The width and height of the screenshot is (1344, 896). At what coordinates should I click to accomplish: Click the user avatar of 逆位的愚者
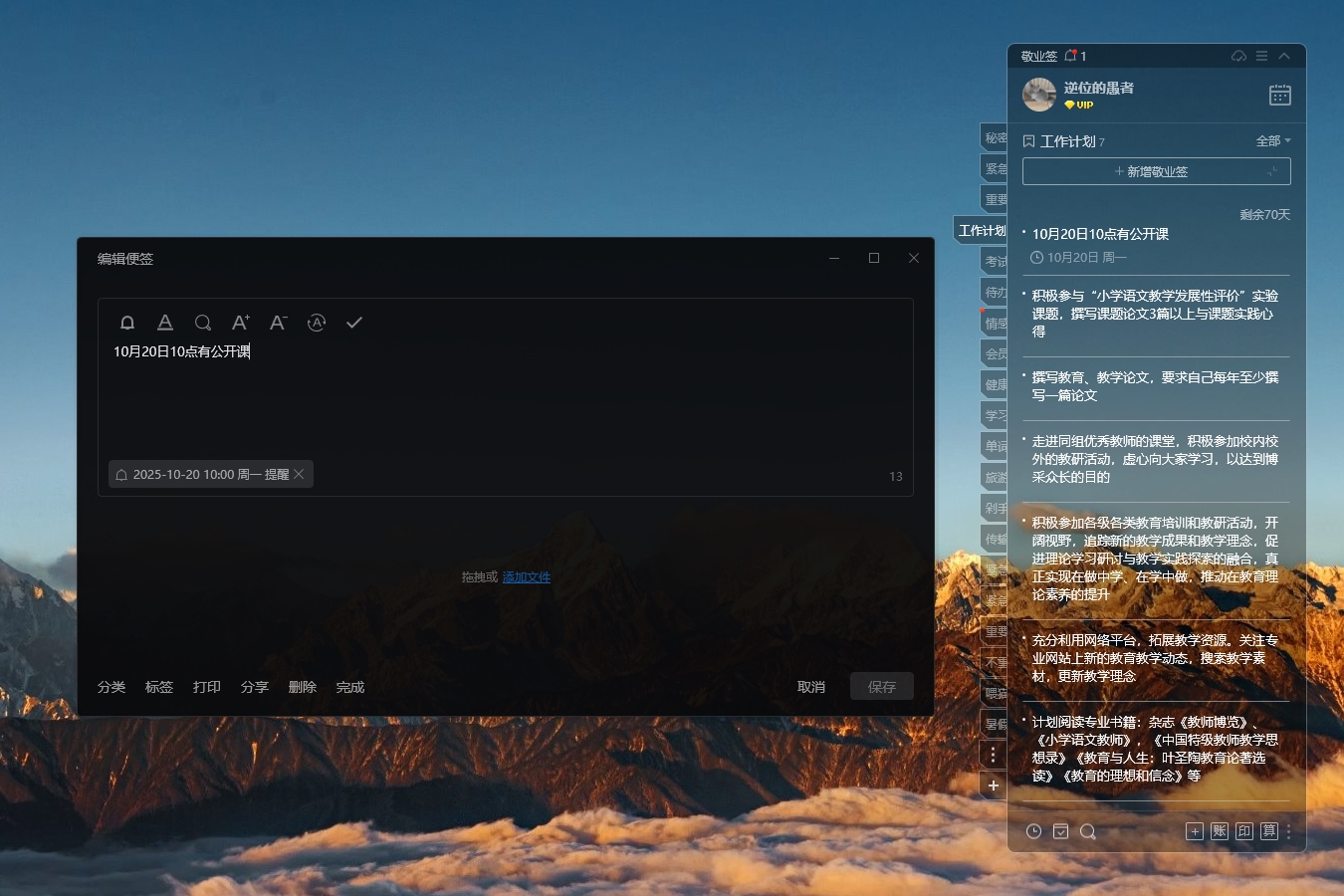(x=1039, y=95)
